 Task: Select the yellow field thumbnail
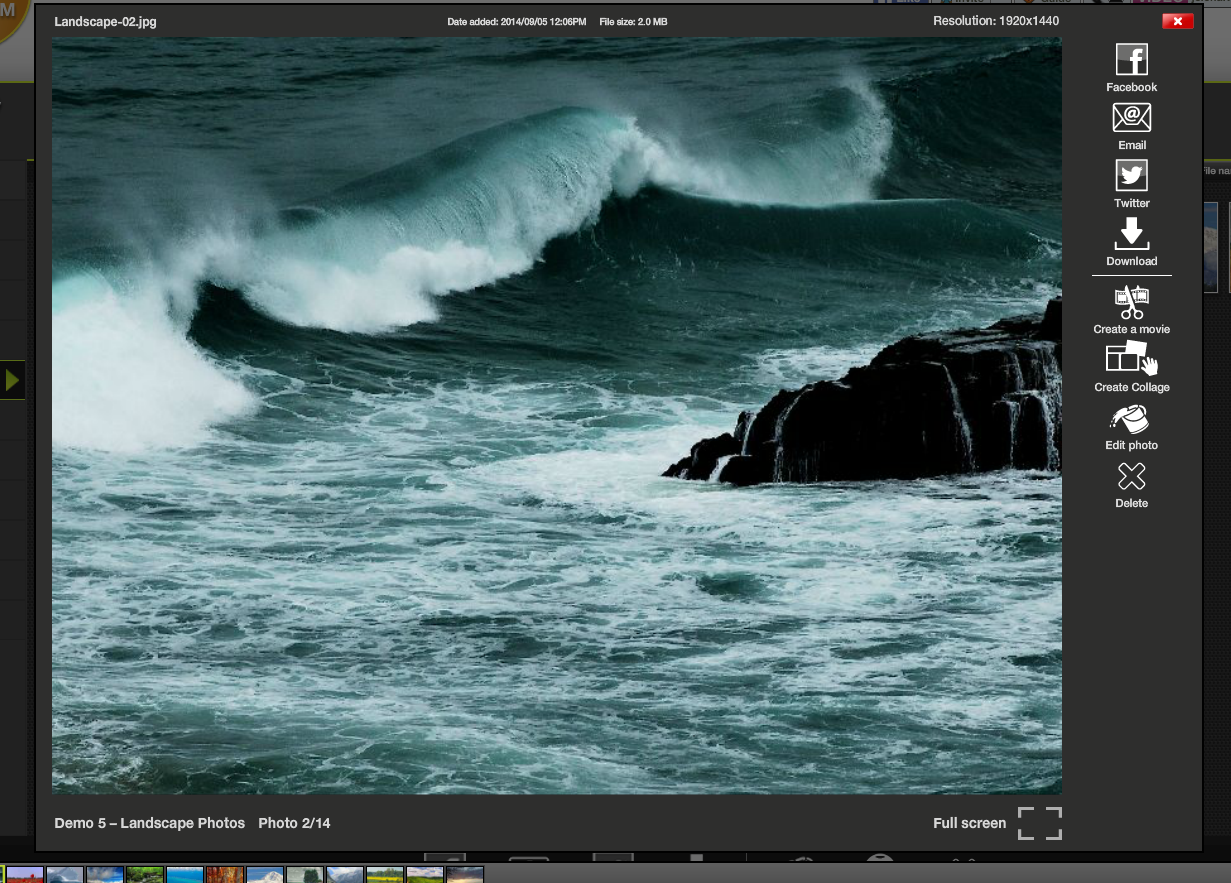(x=385, y=875)
